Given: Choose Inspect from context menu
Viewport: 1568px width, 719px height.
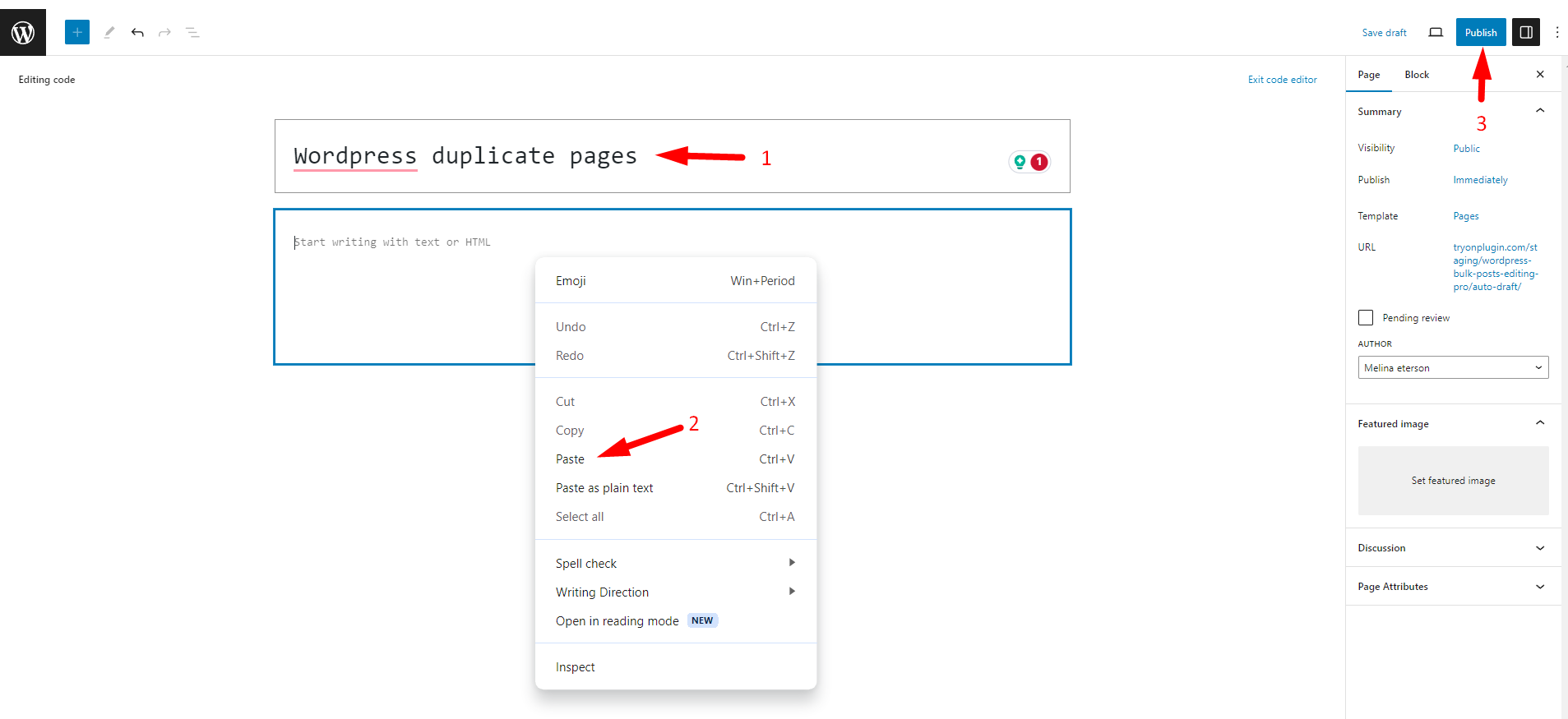Looking at the screenshot, I should click(x=676, y=666).
